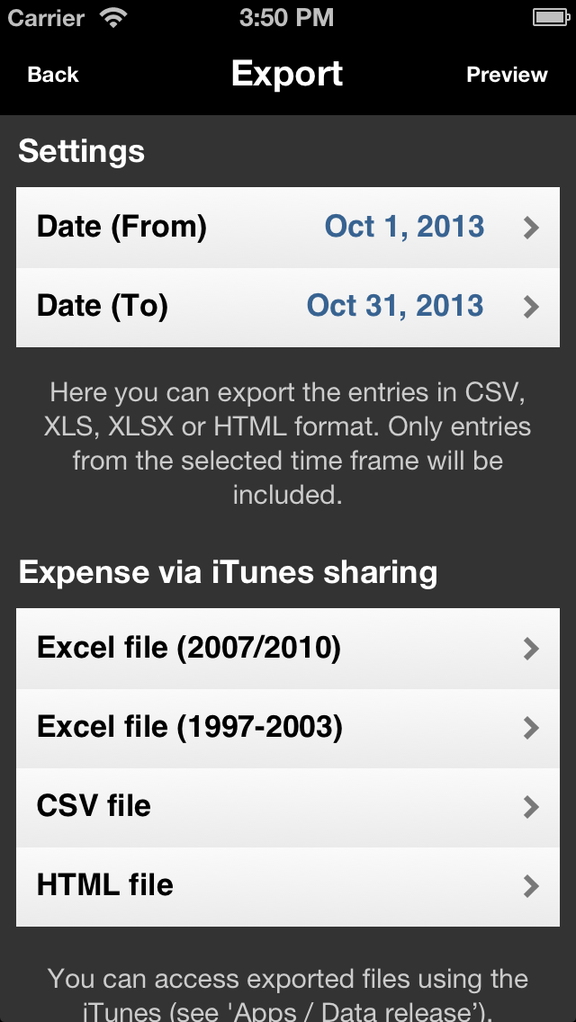This screenshot has width=576, height=1022.
Task: Expand the Date (To) chevron arrow
Action: tap(532, 307)
